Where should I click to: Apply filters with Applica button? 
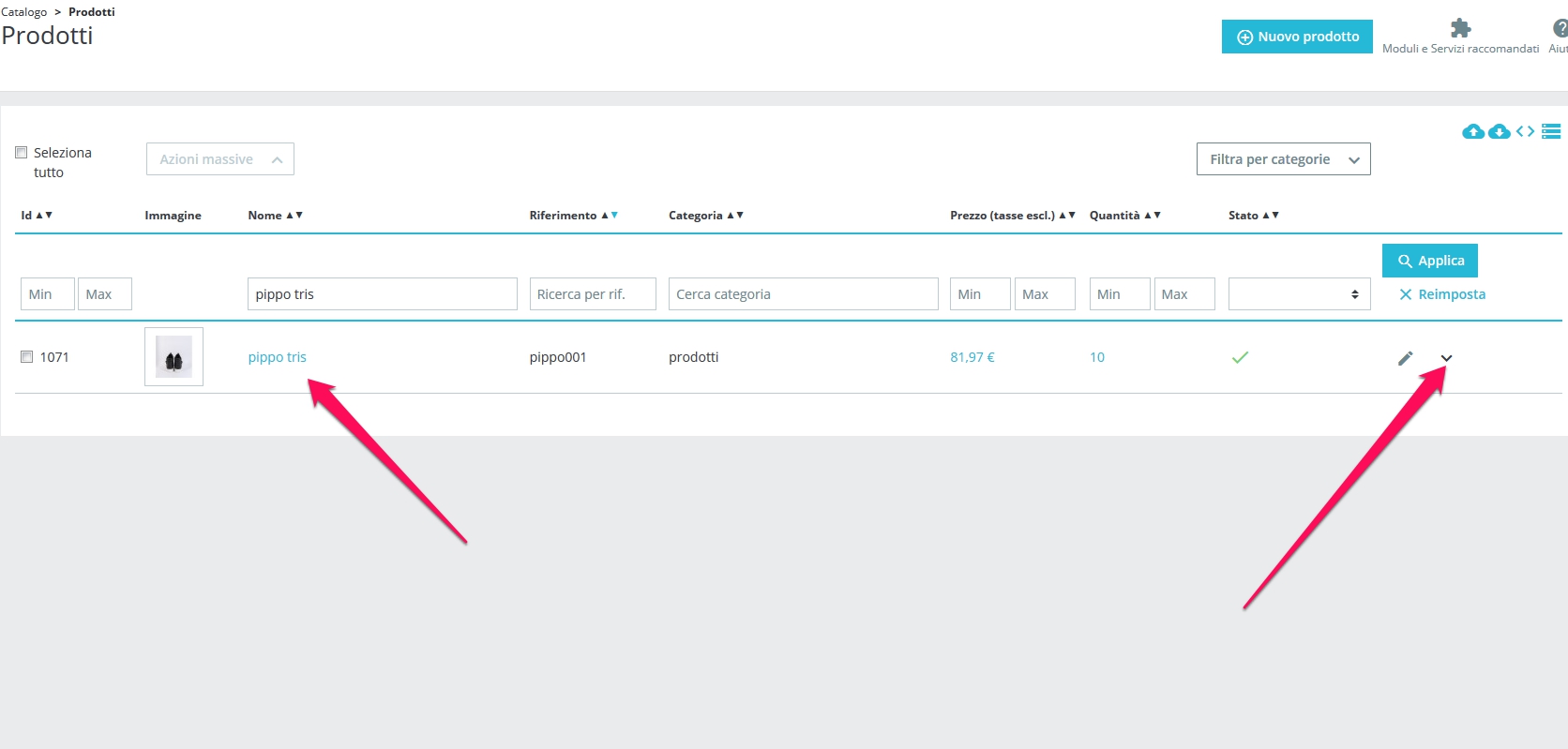coord(1430,261)
